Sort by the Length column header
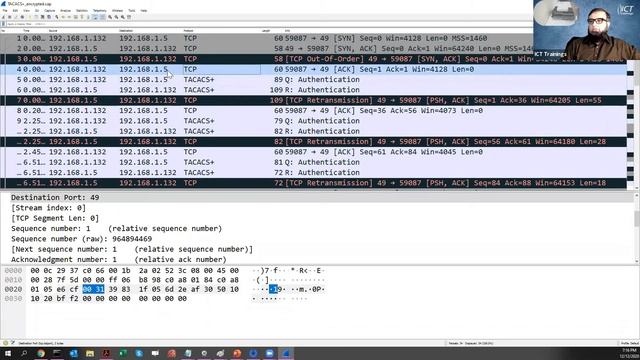 [x=266, y=31]
